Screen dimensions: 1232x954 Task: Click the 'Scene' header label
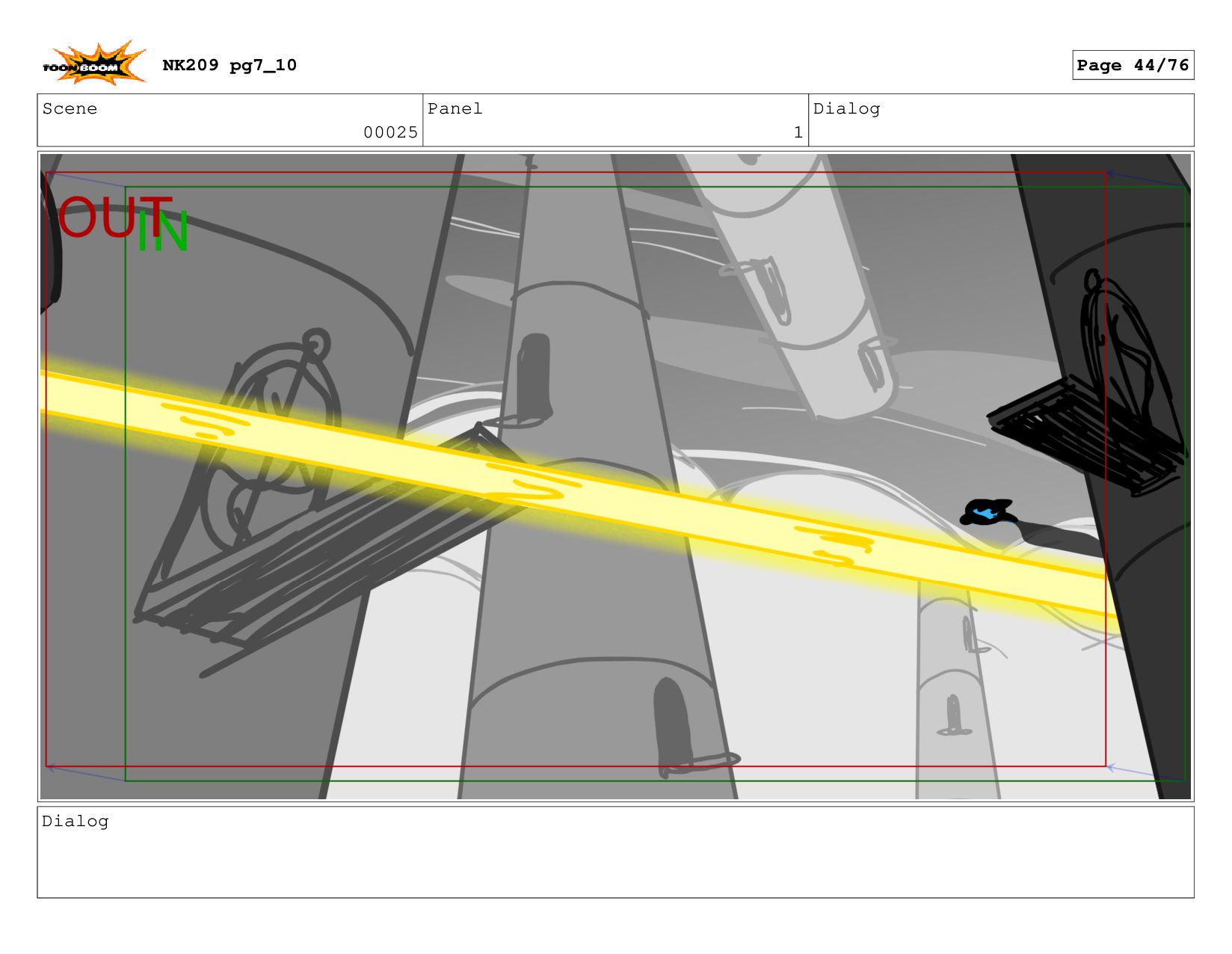pyautogui.click(x=70, y=108)
